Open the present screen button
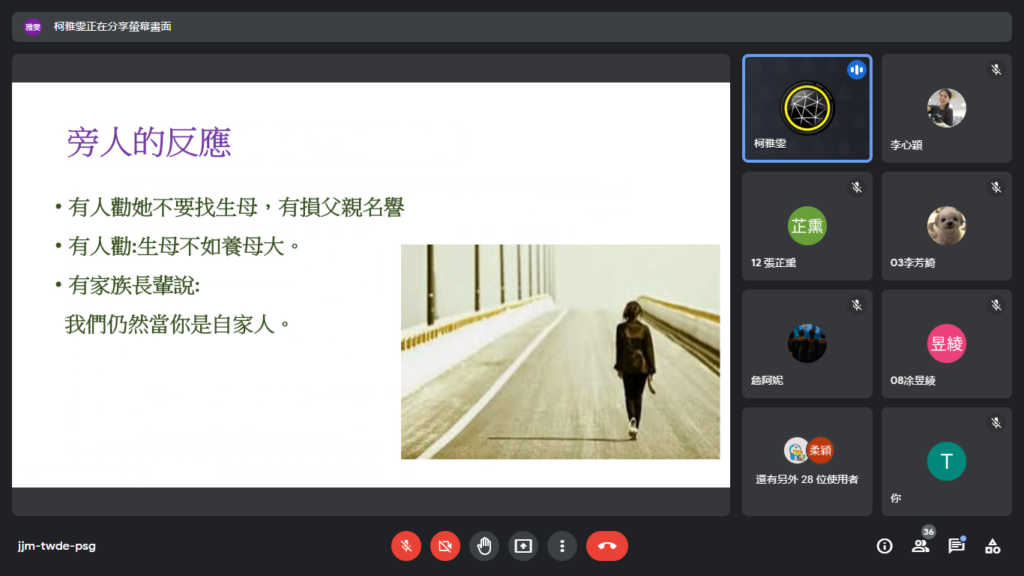The image size is (1024, 576). tap(523, 546)
